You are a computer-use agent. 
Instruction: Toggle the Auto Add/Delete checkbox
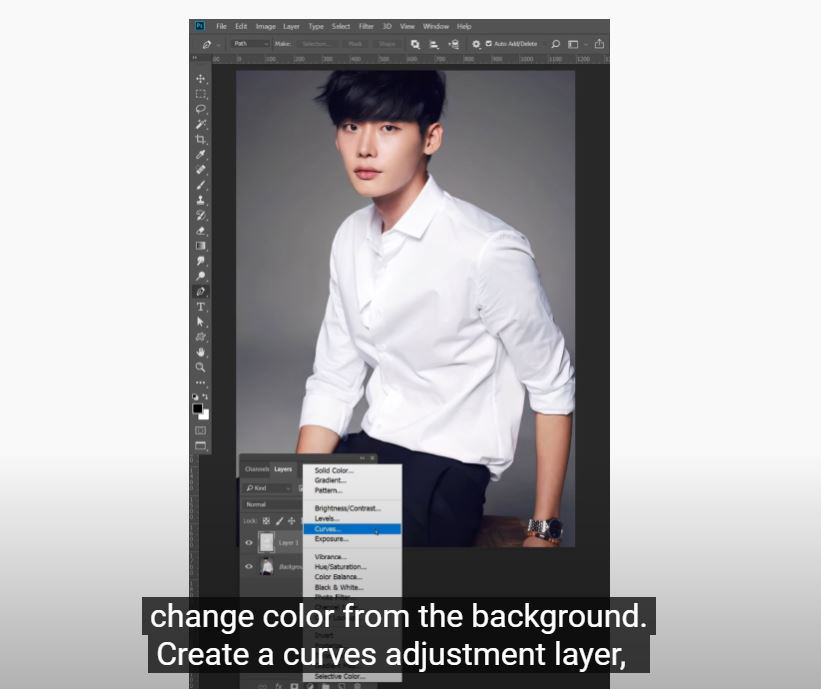(489, 44)
